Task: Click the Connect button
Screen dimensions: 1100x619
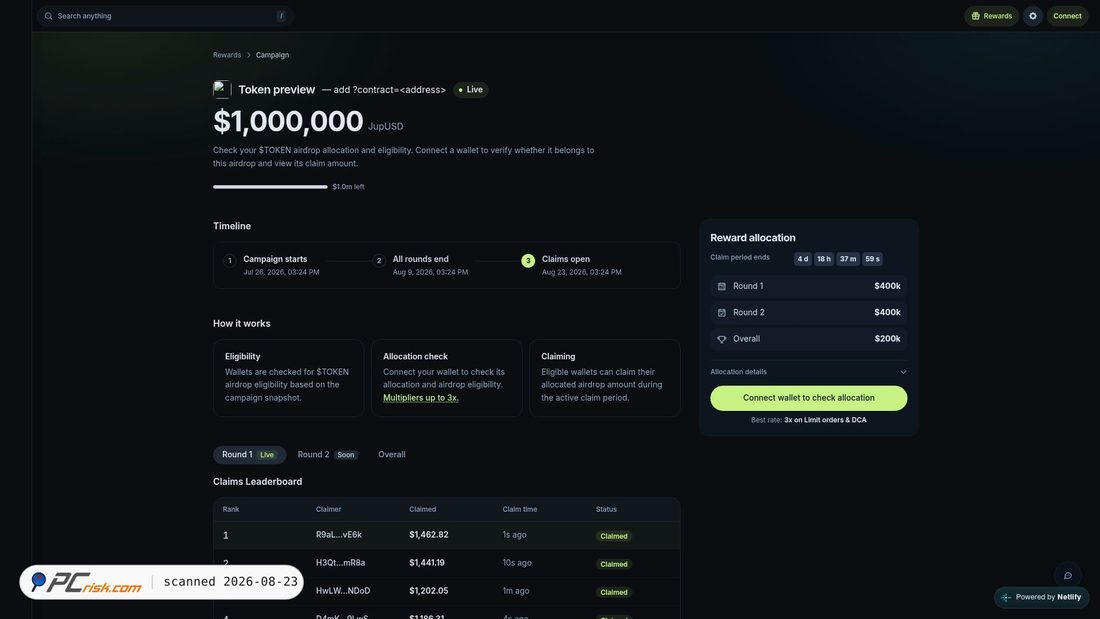Action: pyautogui.click(x=1067, y=16)
